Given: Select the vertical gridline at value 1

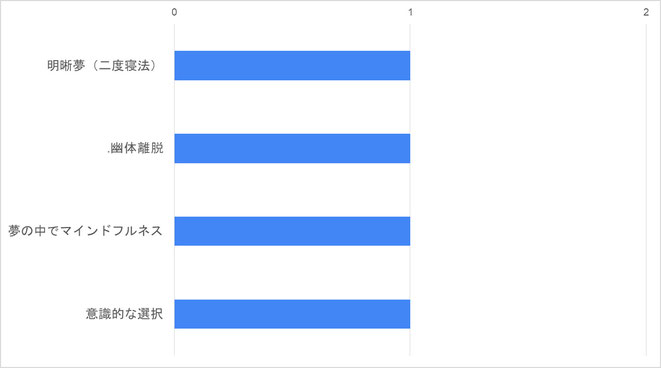Looking at the screenshot, I should pyautogui.click(x=410, y=190).
